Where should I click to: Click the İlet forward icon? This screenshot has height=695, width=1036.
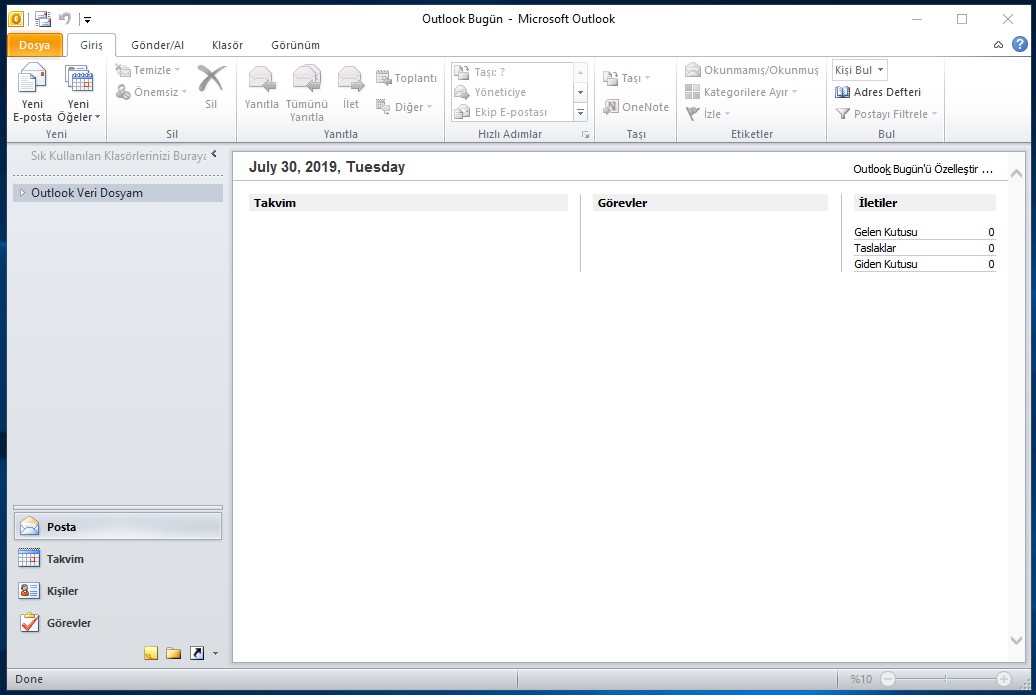tap(351, 87)
